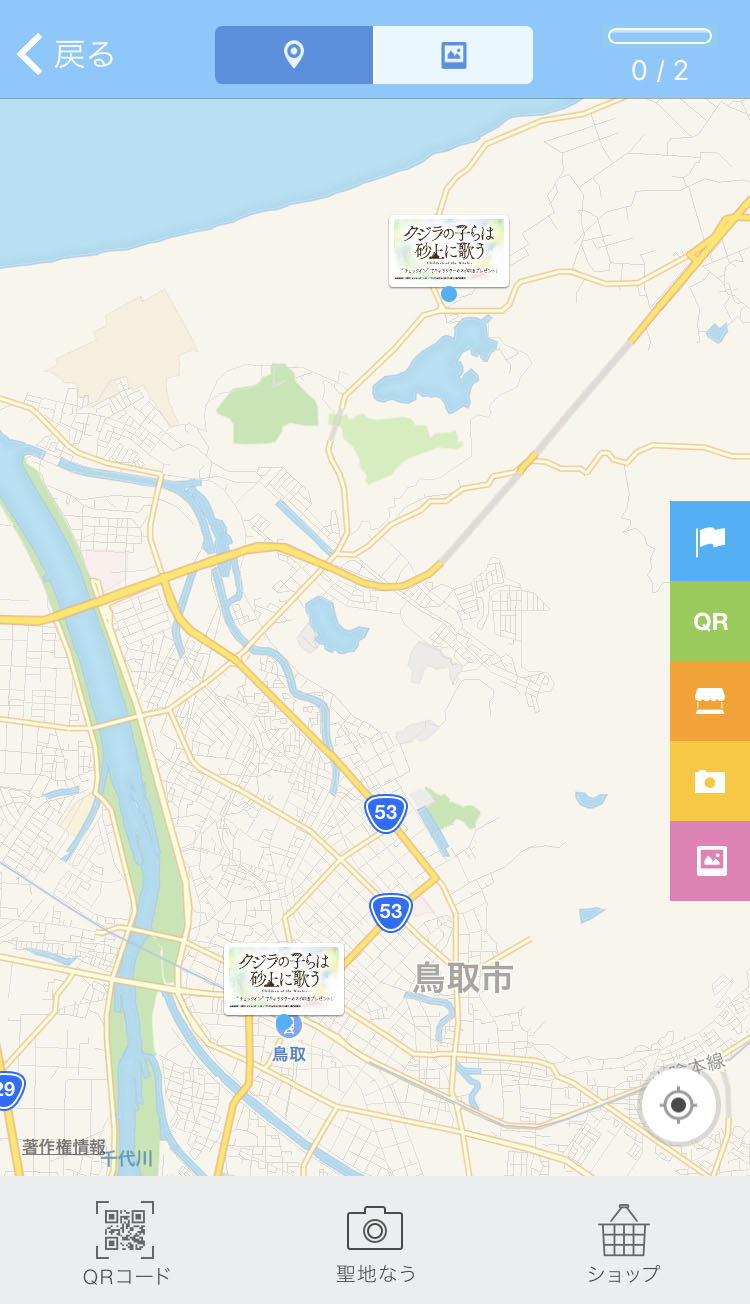Tap the route 53 shield nearest 鳥取市
Image resolution: width=750 pixels, height=1304 pixels.
point(391,912)
